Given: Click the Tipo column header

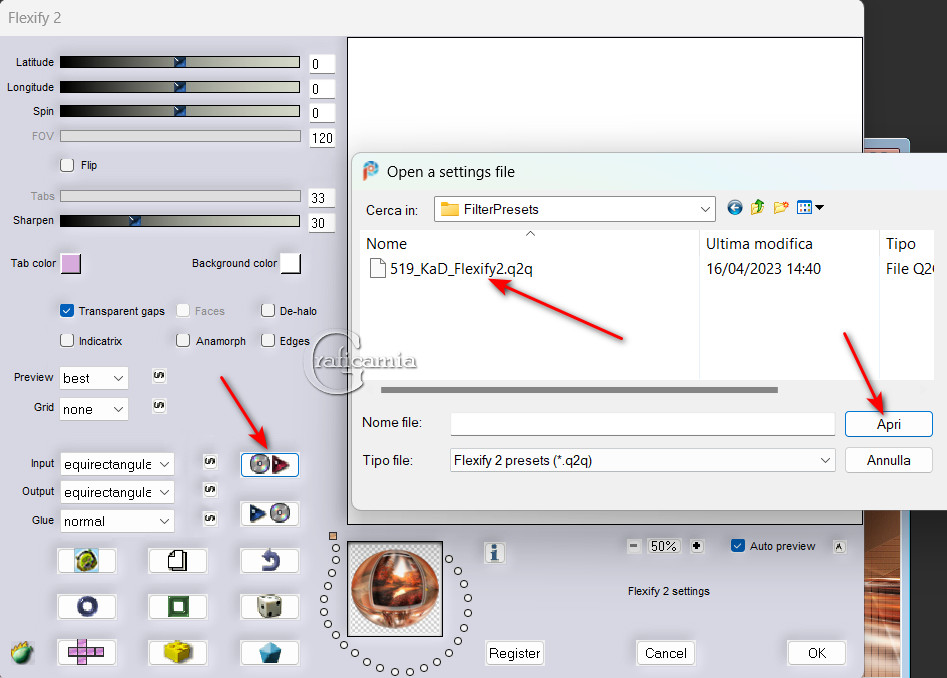Looking at the screenshot, I should (900, 244).
